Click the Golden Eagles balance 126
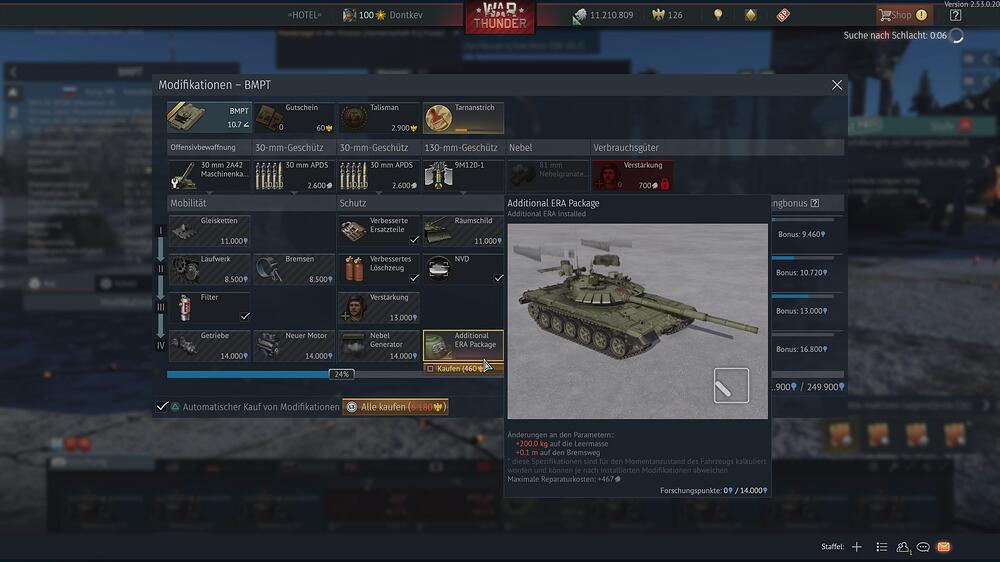1000x562 pixels. coord(667,15)
